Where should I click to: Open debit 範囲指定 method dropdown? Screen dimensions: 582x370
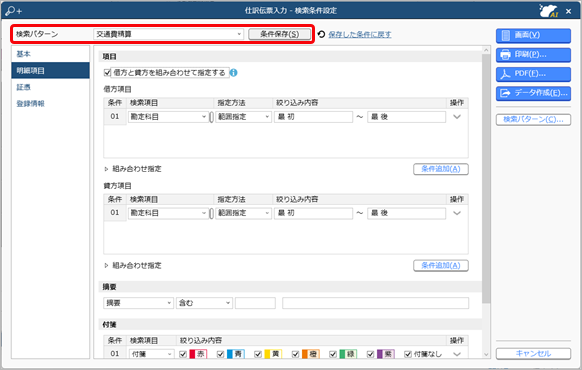(x=243, y=117)
